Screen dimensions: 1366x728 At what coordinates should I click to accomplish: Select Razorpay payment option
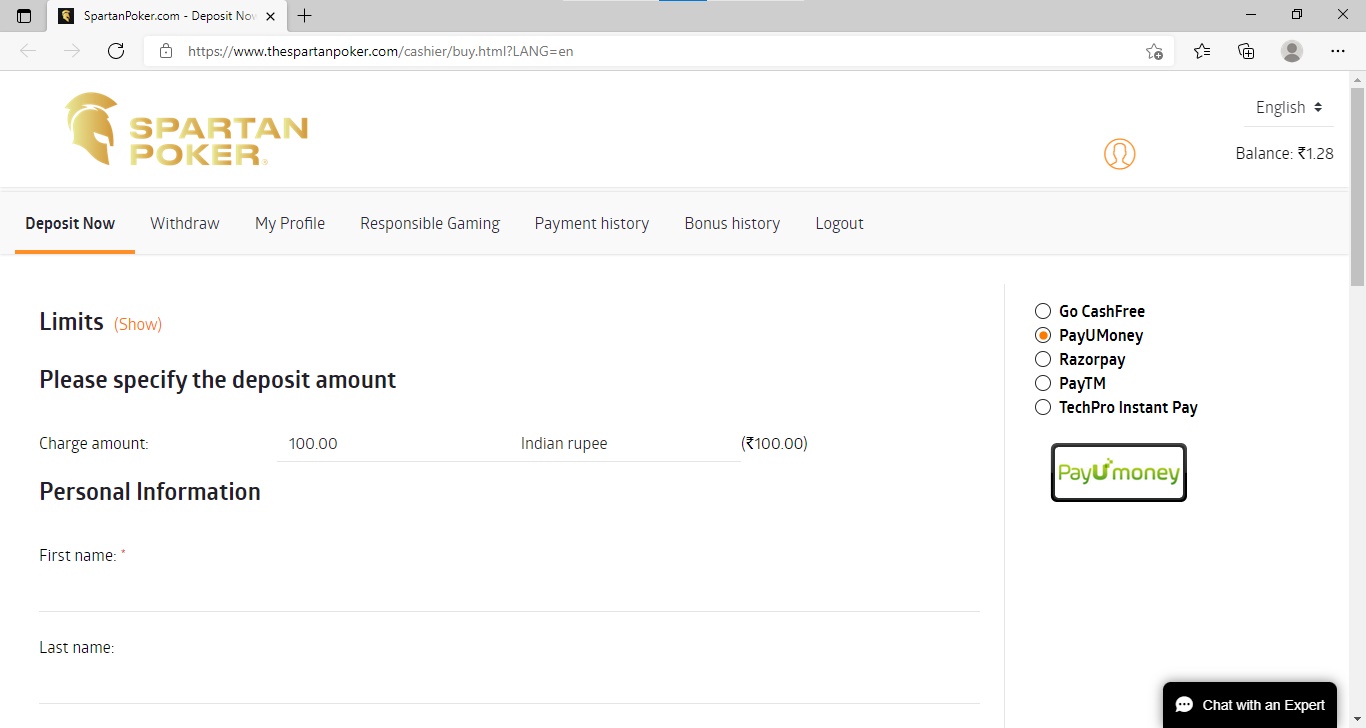pyautogui.click(x=1043, y=359)
